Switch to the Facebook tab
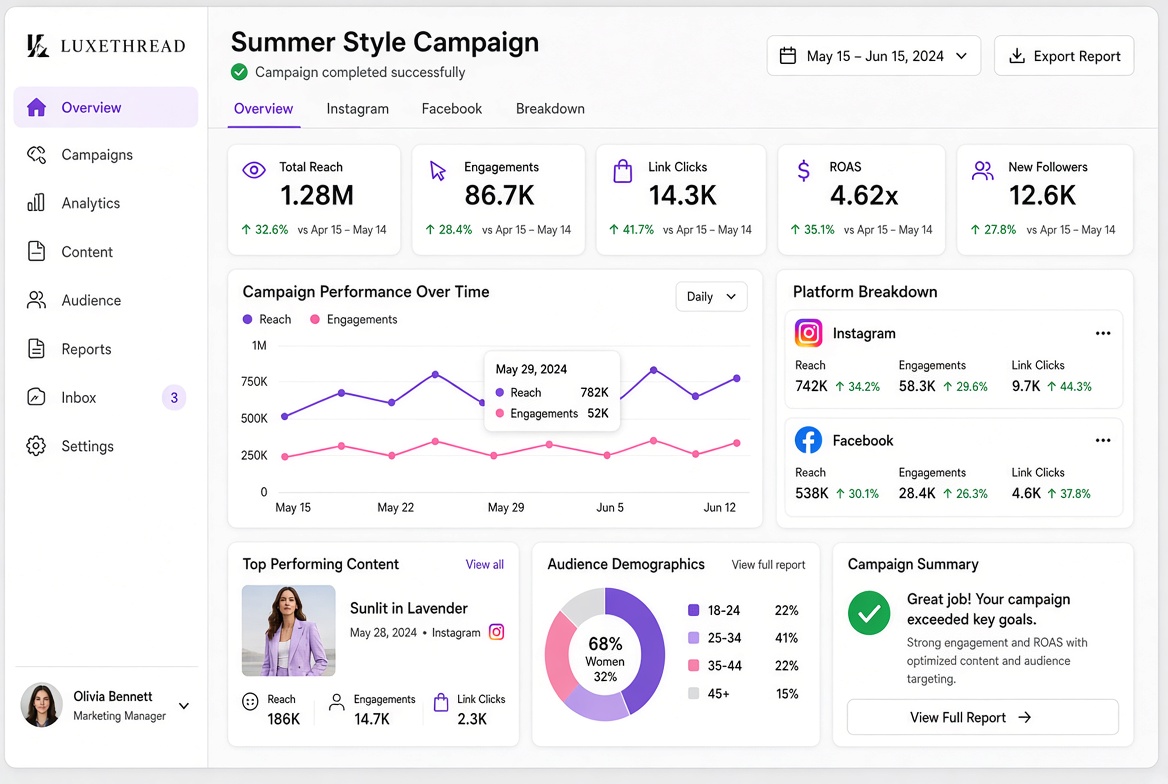Image resolution: width=1168 pixels, height=784 pixels. click(x=451, y=109)
